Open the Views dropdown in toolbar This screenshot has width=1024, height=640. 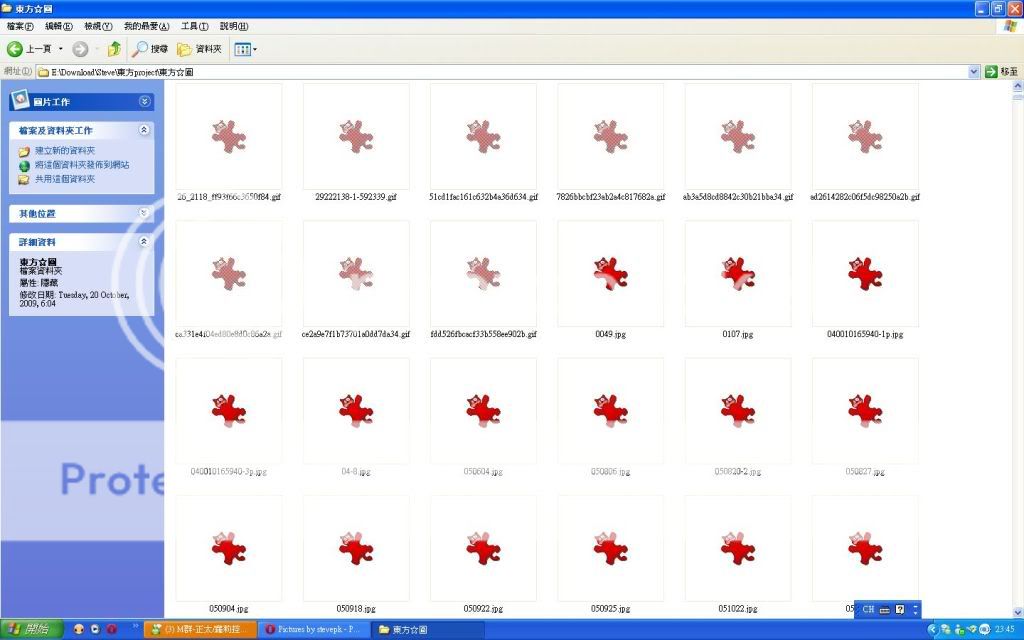(x=245, y=49)
